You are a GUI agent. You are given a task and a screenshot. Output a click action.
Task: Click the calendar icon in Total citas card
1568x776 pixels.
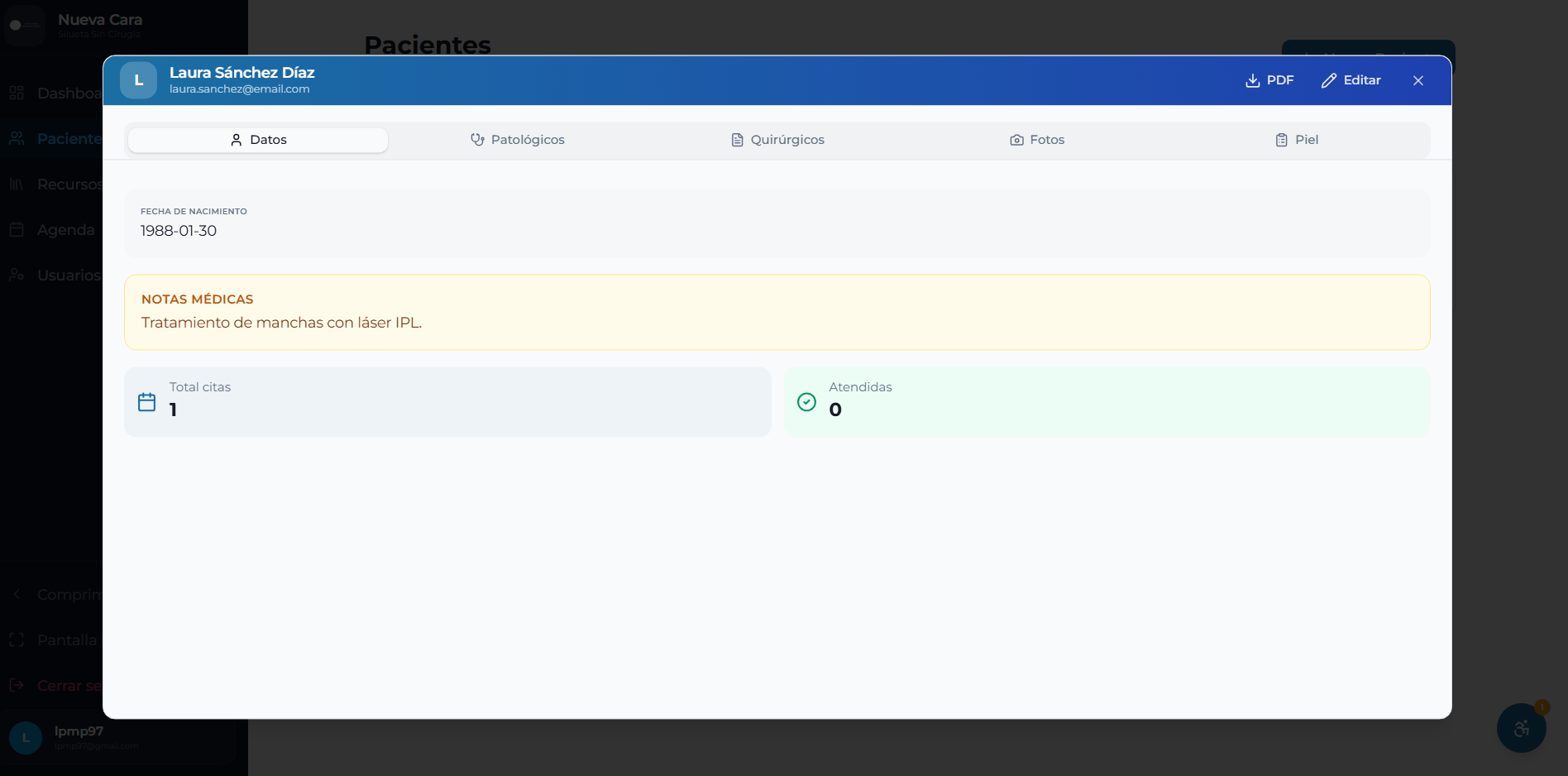point(147,402)
